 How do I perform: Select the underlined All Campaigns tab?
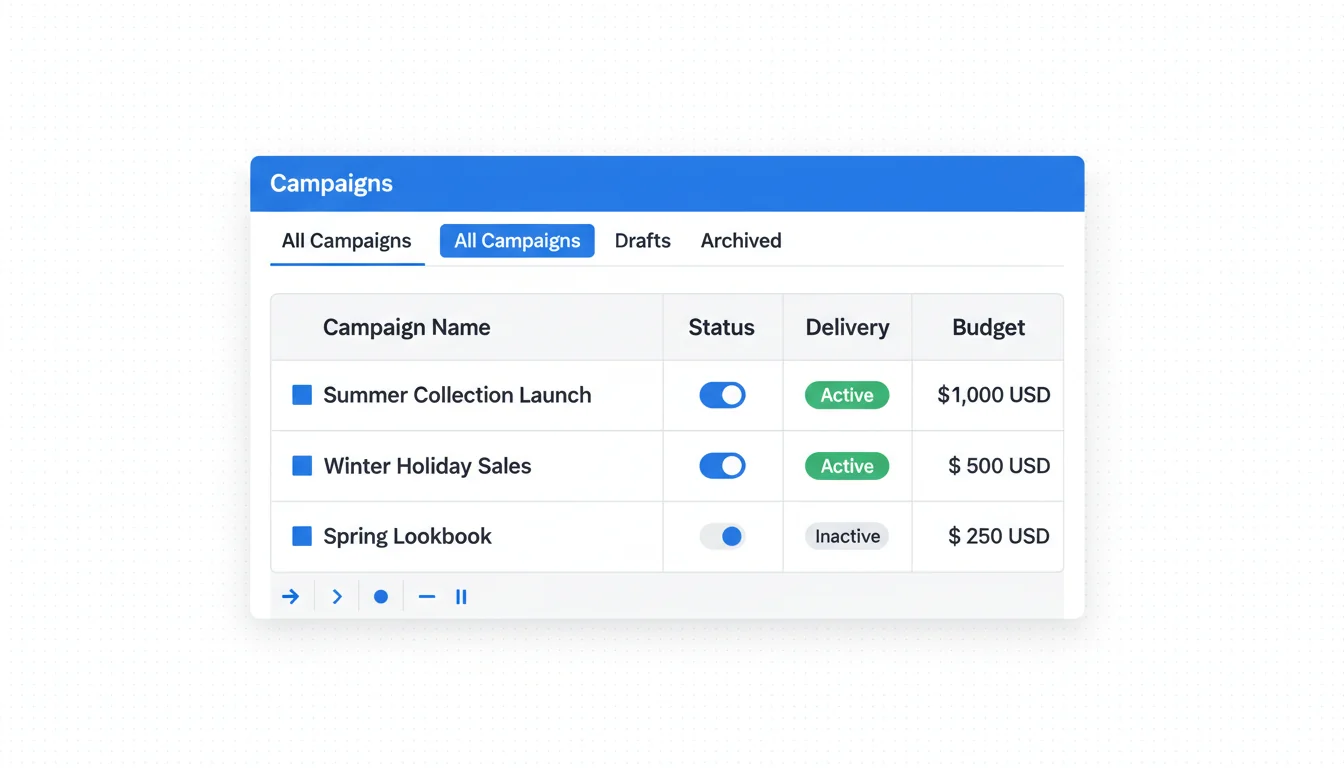click(346, 241)
